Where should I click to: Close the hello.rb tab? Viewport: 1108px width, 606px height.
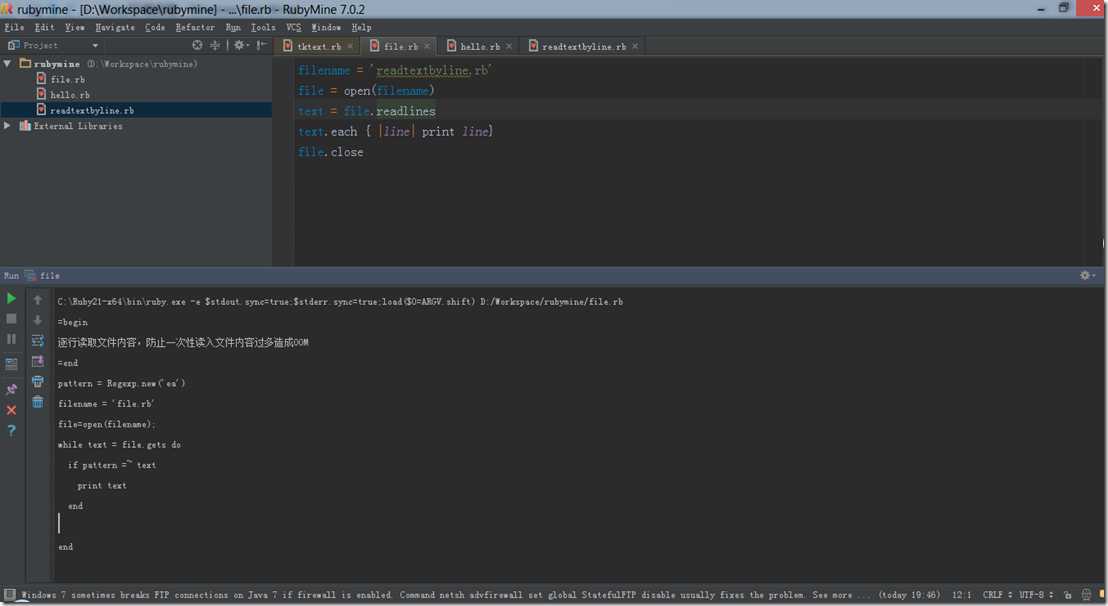click(x=509, y=47)
